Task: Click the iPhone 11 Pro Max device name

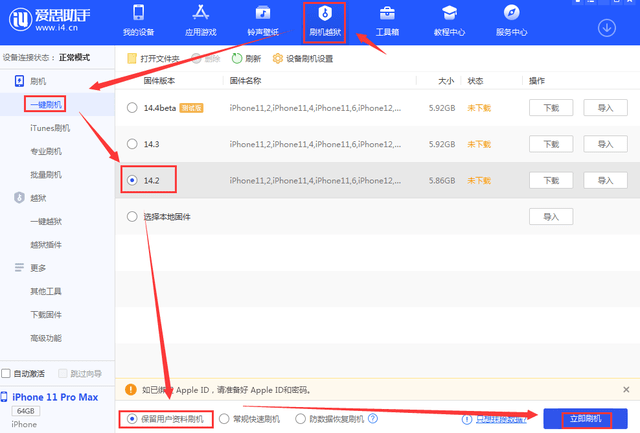Action: pos(55,397)
